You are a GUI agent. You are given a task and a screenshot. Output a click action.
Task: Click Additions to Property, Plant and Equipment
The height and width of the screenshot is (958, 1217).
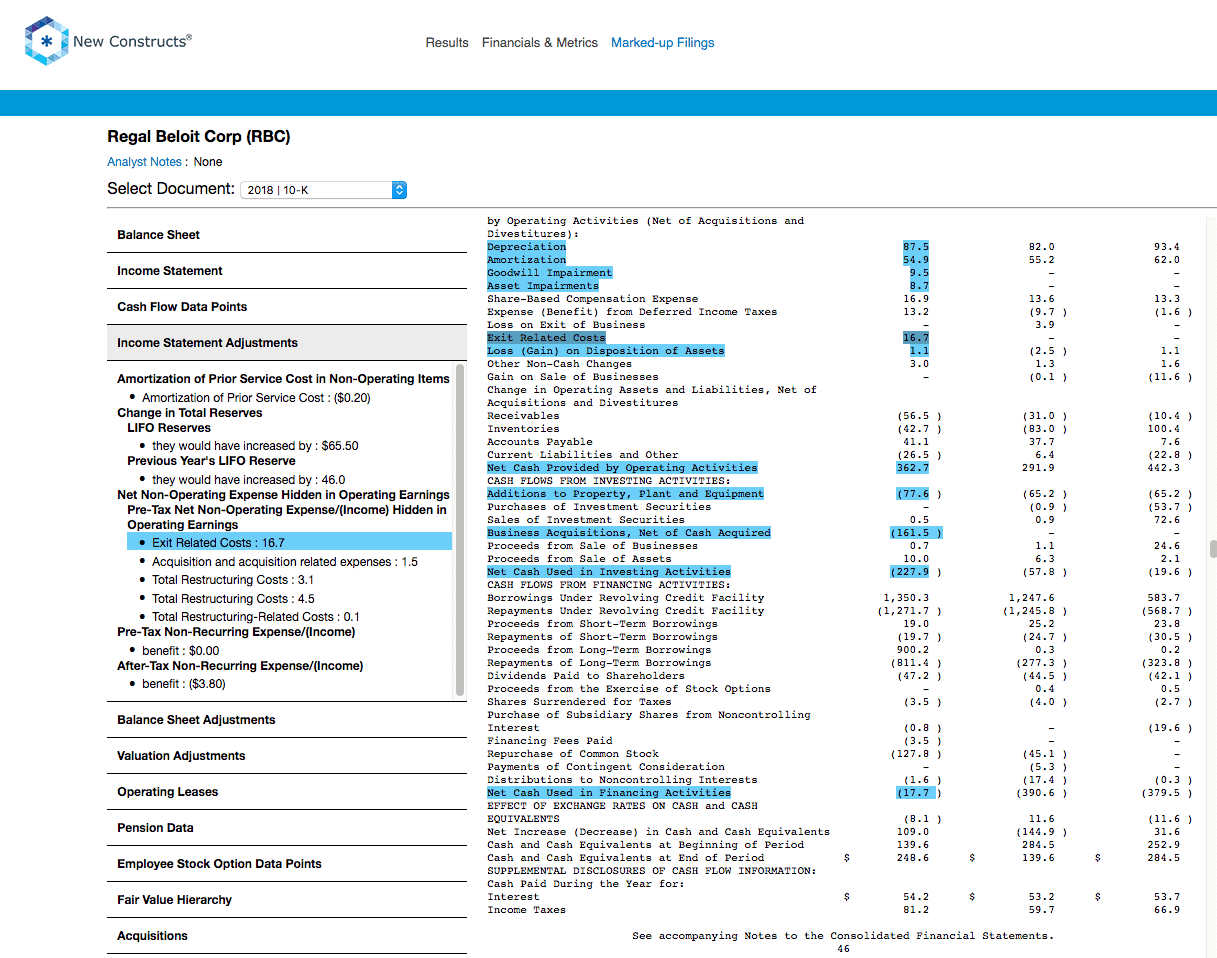point(625,494)
